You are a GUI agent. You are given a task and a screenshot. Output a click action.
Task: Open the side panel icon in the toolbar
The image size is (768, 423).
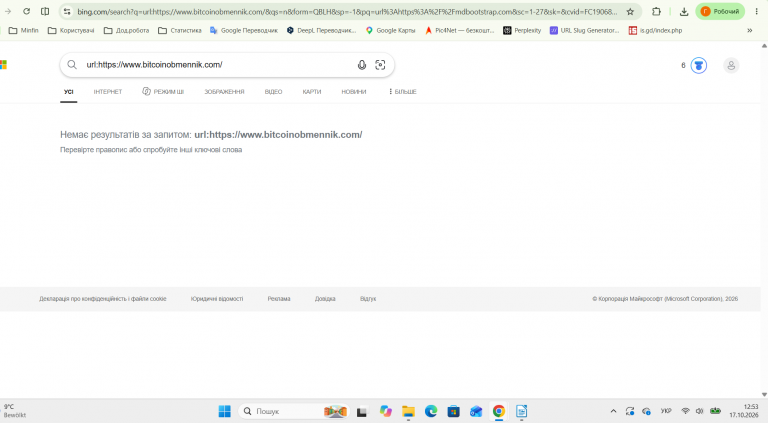click(x=45, y=11)
